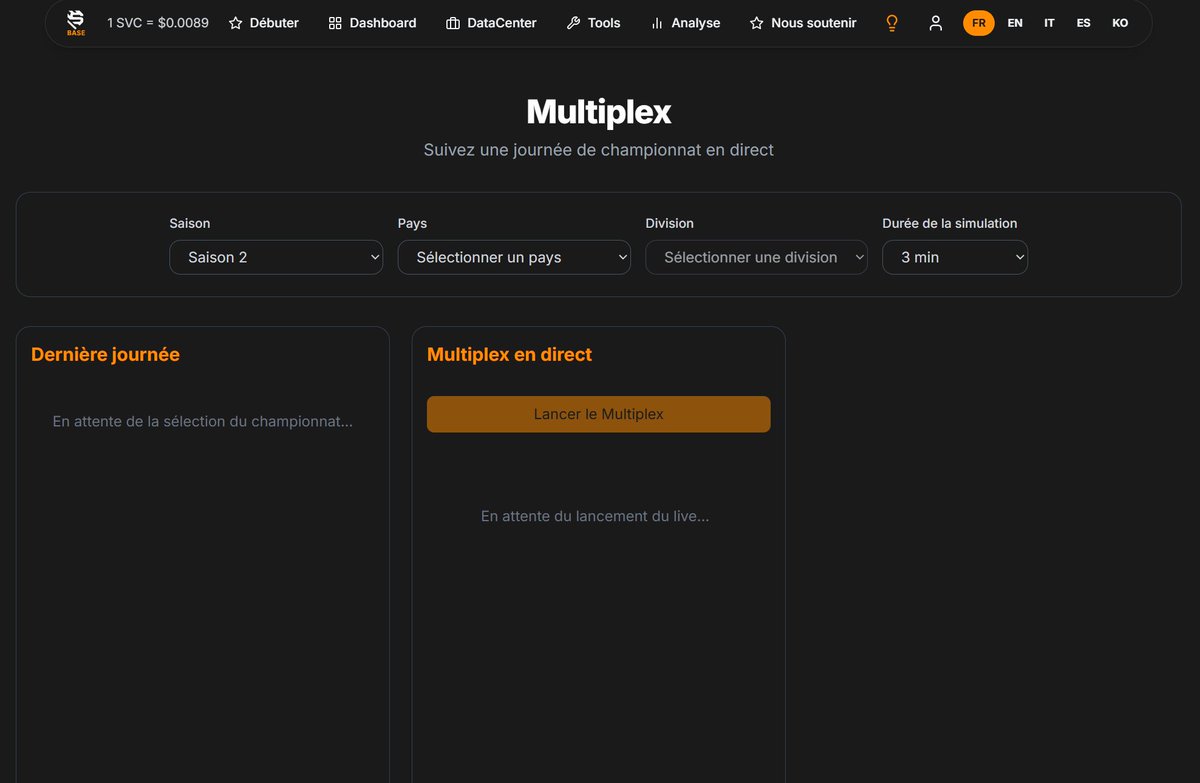Viewport: 1200px width, 783px height.
Task: Open the Tools menu
Action: pos(593,23)
